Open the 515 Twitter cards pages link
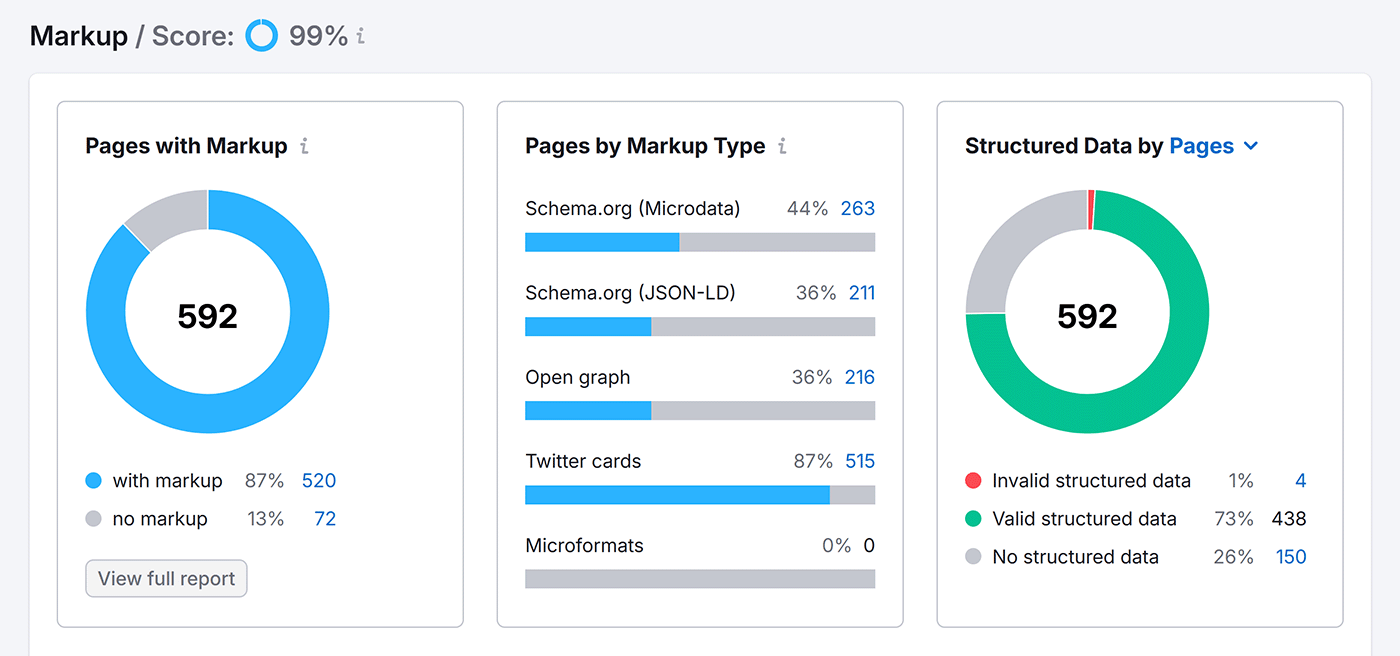Viewport: 1400px width, 656px height. 862,461
